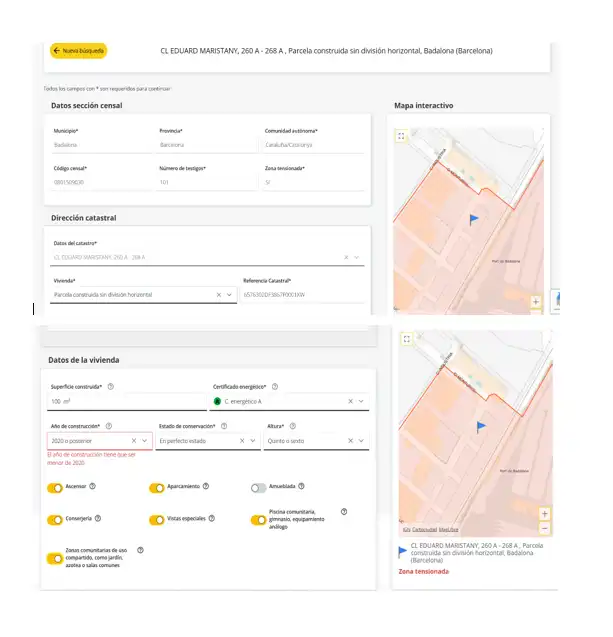Clear the Altura selection
This screenshot has width=613, height=637.
click(x=350, y=440)
